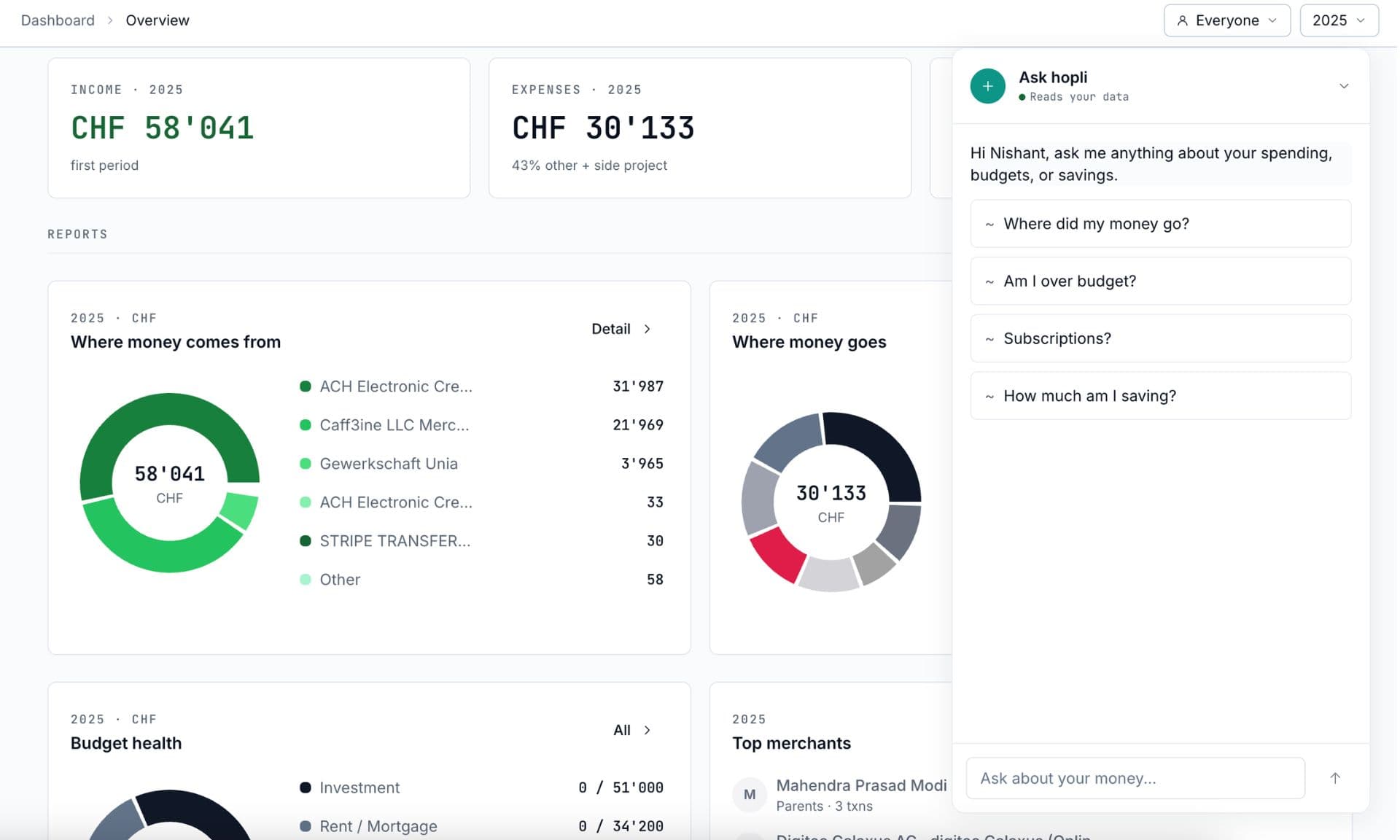Click the pale green dot beside Other
The height and width of the screenshot is (840, 1400).
coord(306,580)
